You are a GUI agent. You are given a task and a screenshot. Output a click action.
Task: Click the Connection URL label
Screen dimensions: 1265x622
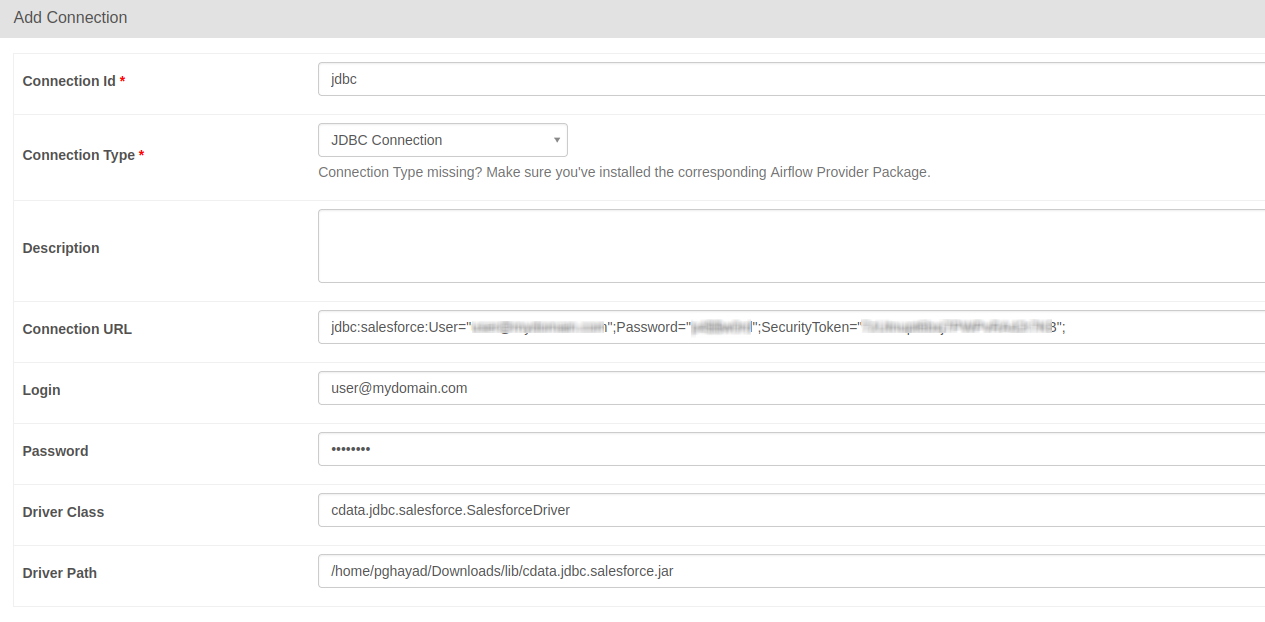77,329
